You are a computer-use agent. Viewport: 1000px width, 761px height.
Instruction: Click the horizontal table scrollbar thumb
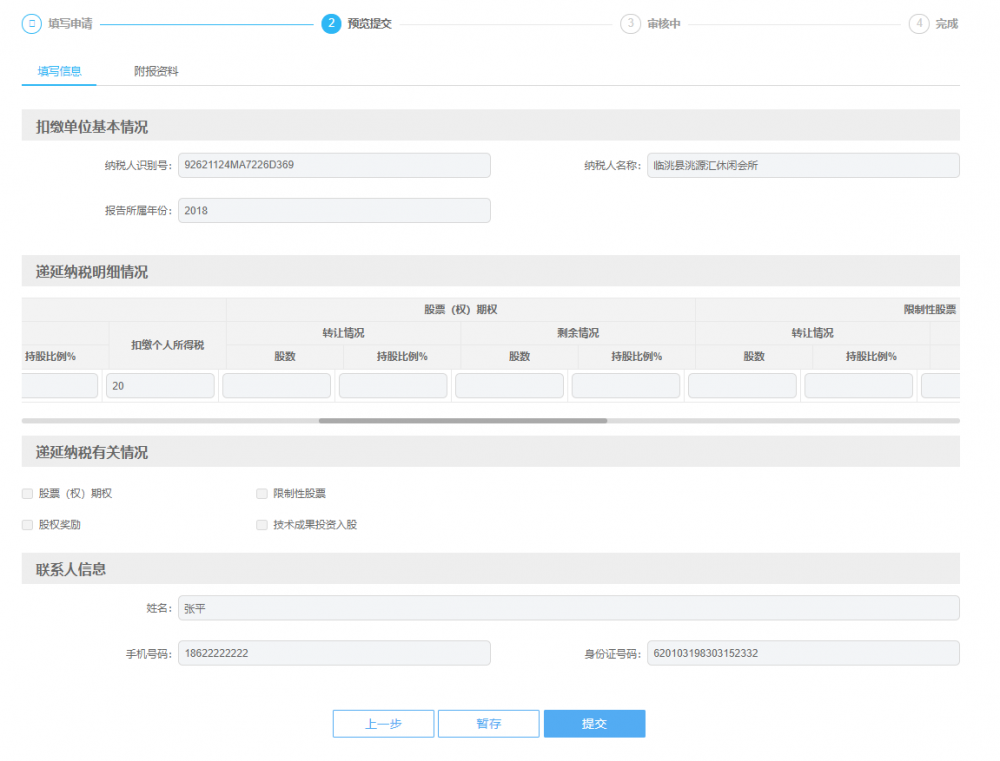[x=462, y=421]
